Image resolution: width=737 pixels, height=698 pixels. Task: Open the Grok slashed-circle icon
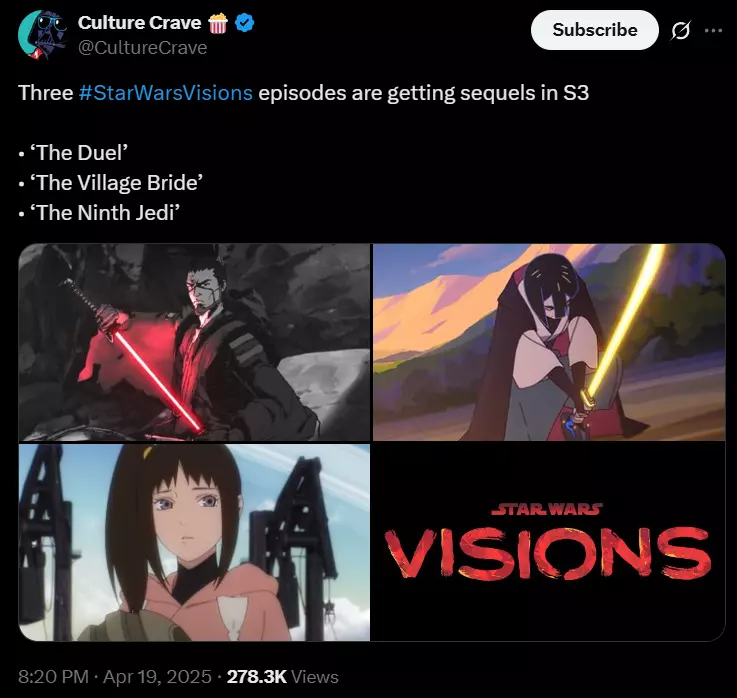pos(681,31)
